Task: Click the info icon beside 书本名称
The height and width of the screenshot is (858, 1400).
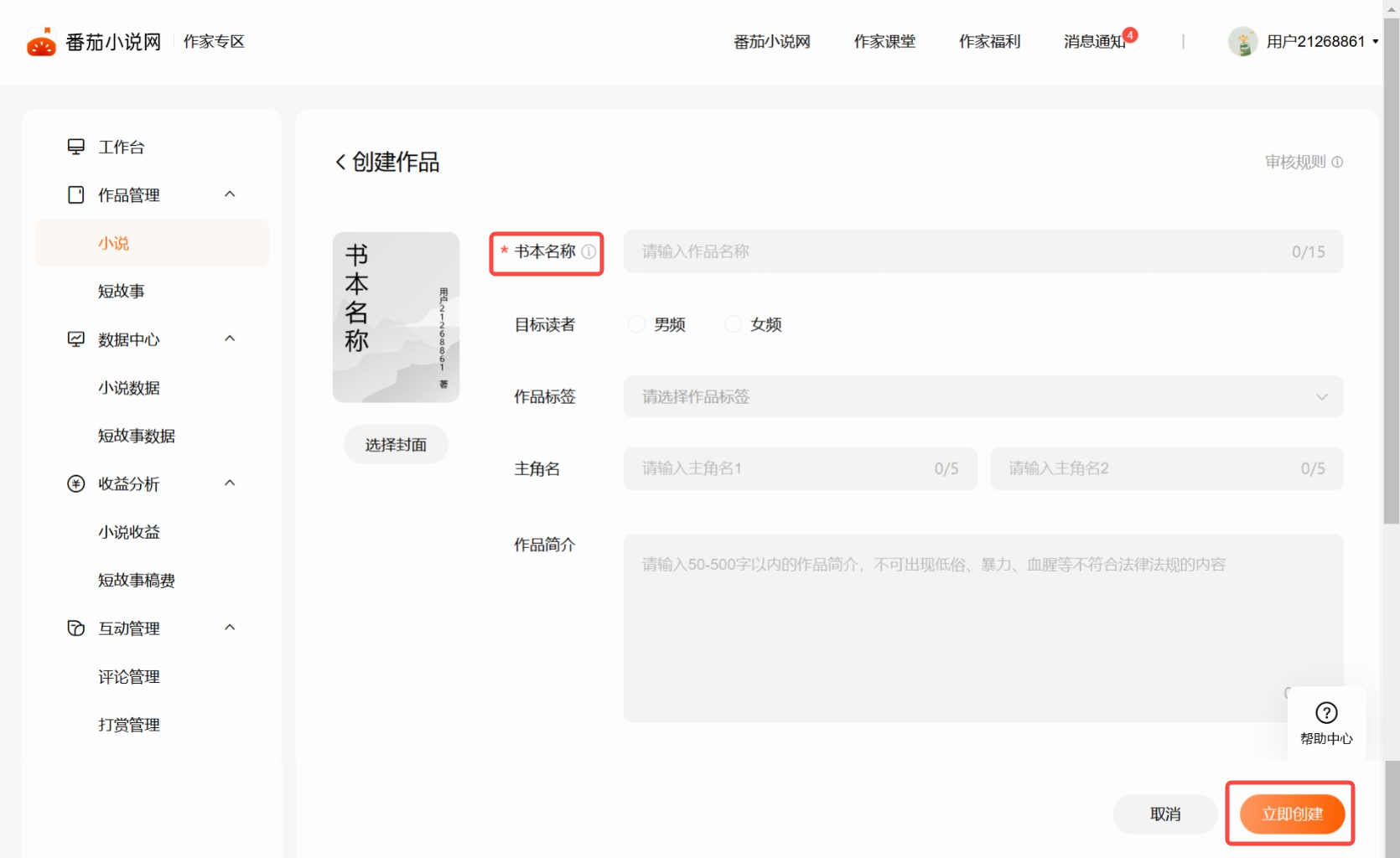Action: tap(589, 251)
